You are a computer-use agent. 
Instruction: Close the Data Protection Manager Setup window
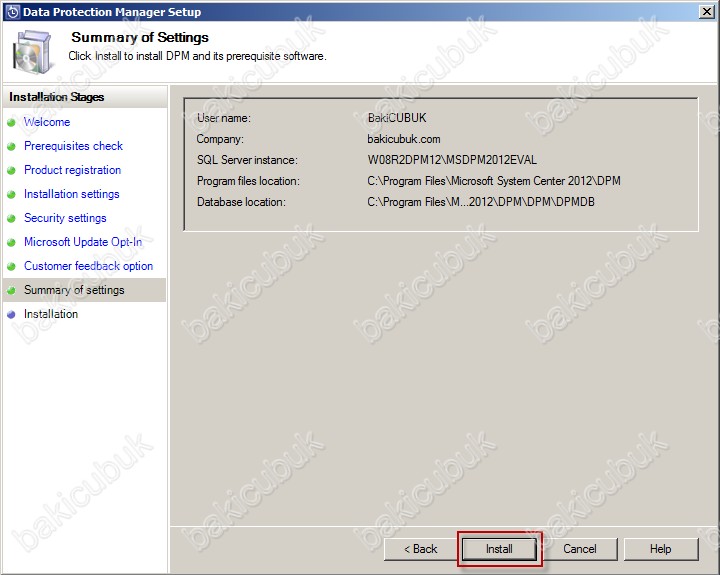[706, 11]
